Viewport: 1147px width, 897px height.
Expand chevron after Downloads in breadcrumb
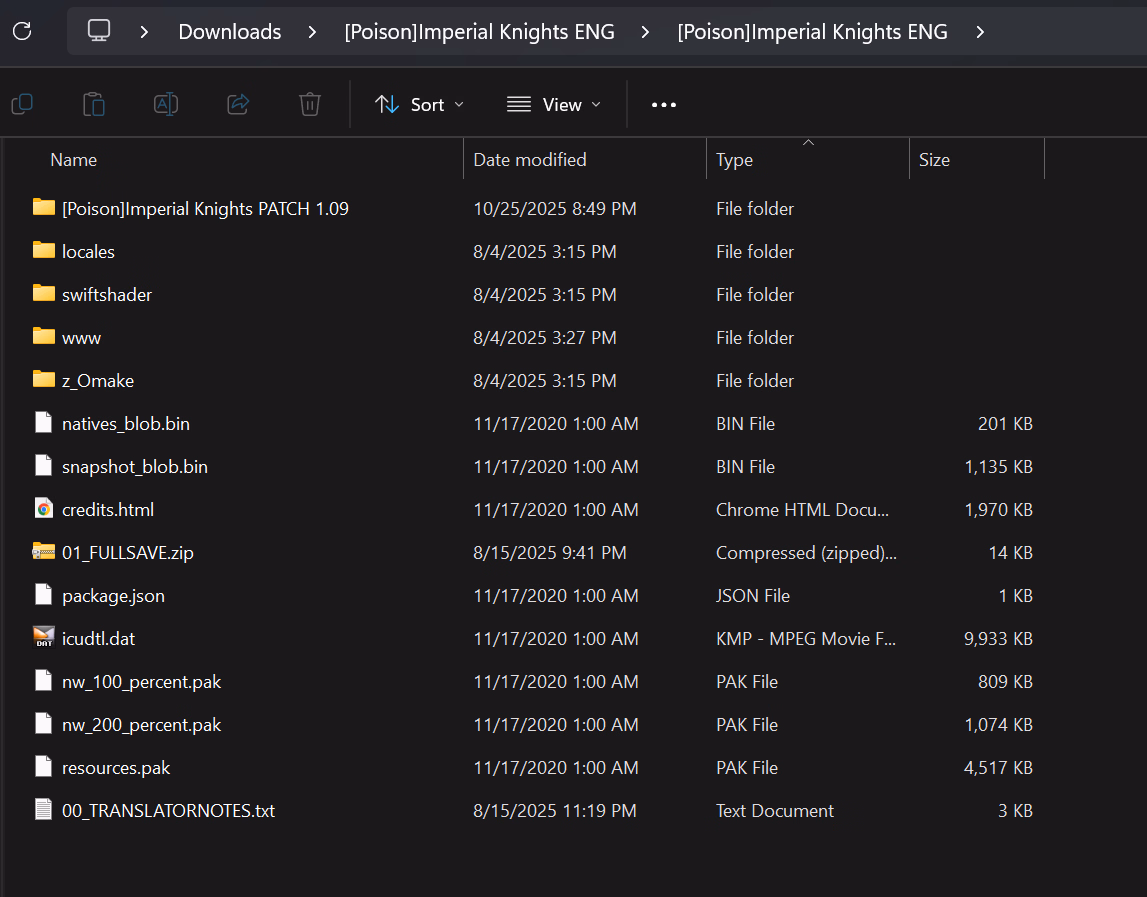point(313,32)
